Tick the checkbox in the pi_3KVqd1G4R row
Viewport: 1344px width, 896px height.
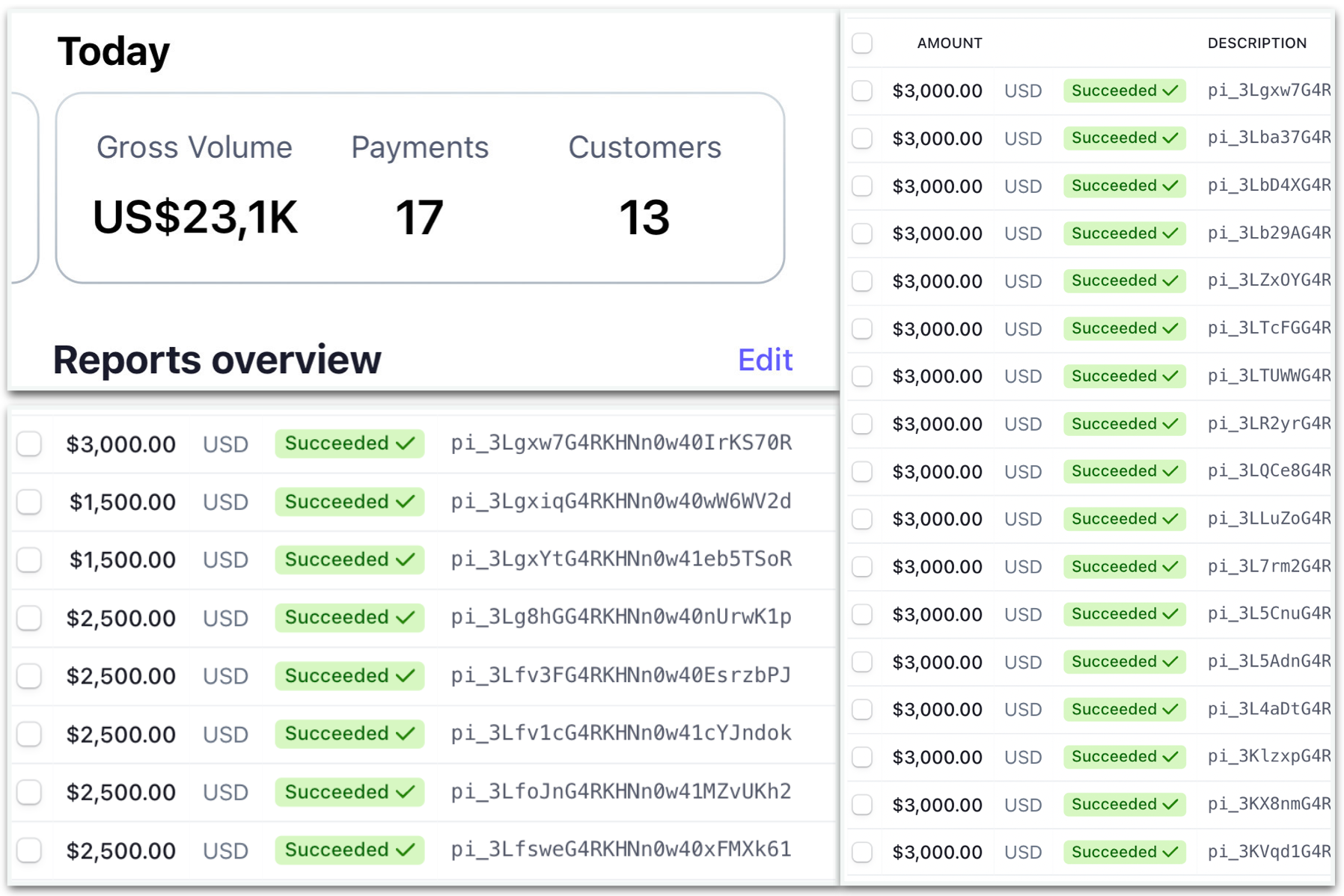[862, 852]
